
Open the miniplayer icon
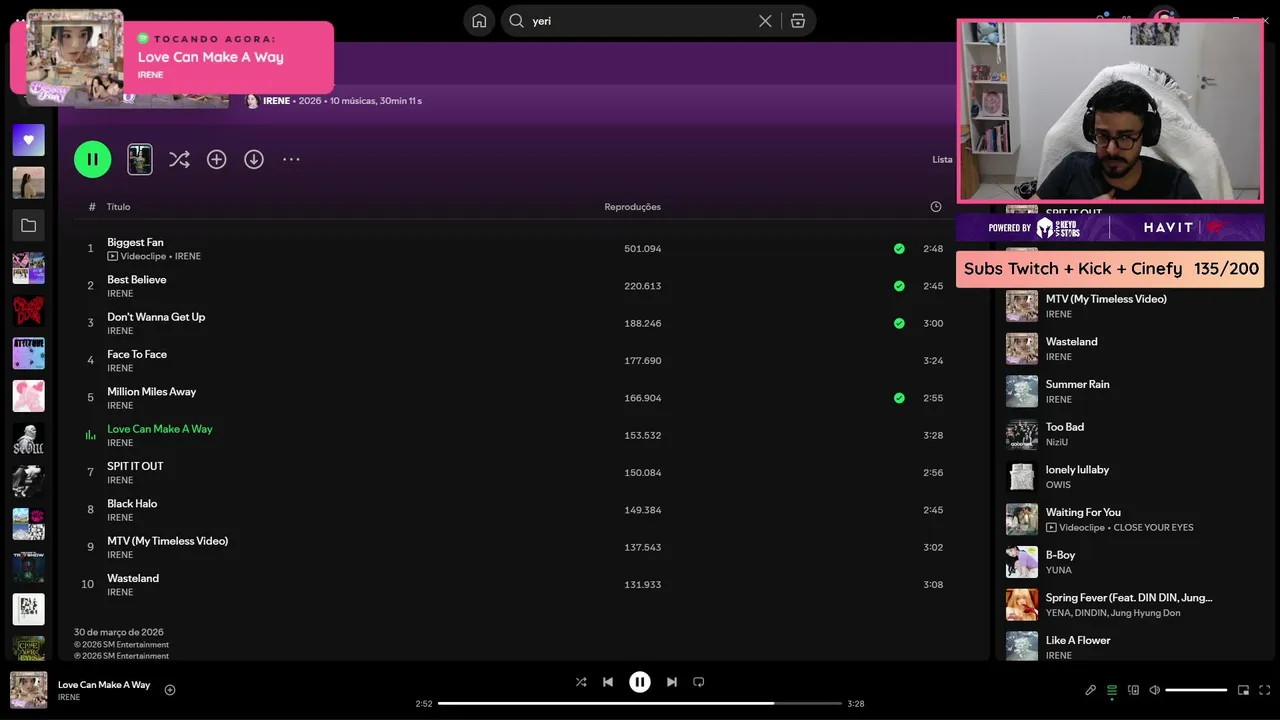pyautogui.click(x=1244, y=690)
